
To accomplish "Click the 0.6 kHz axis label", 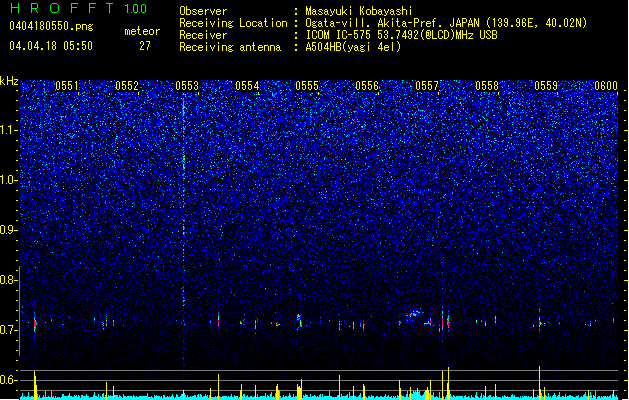I will (9, 380).
